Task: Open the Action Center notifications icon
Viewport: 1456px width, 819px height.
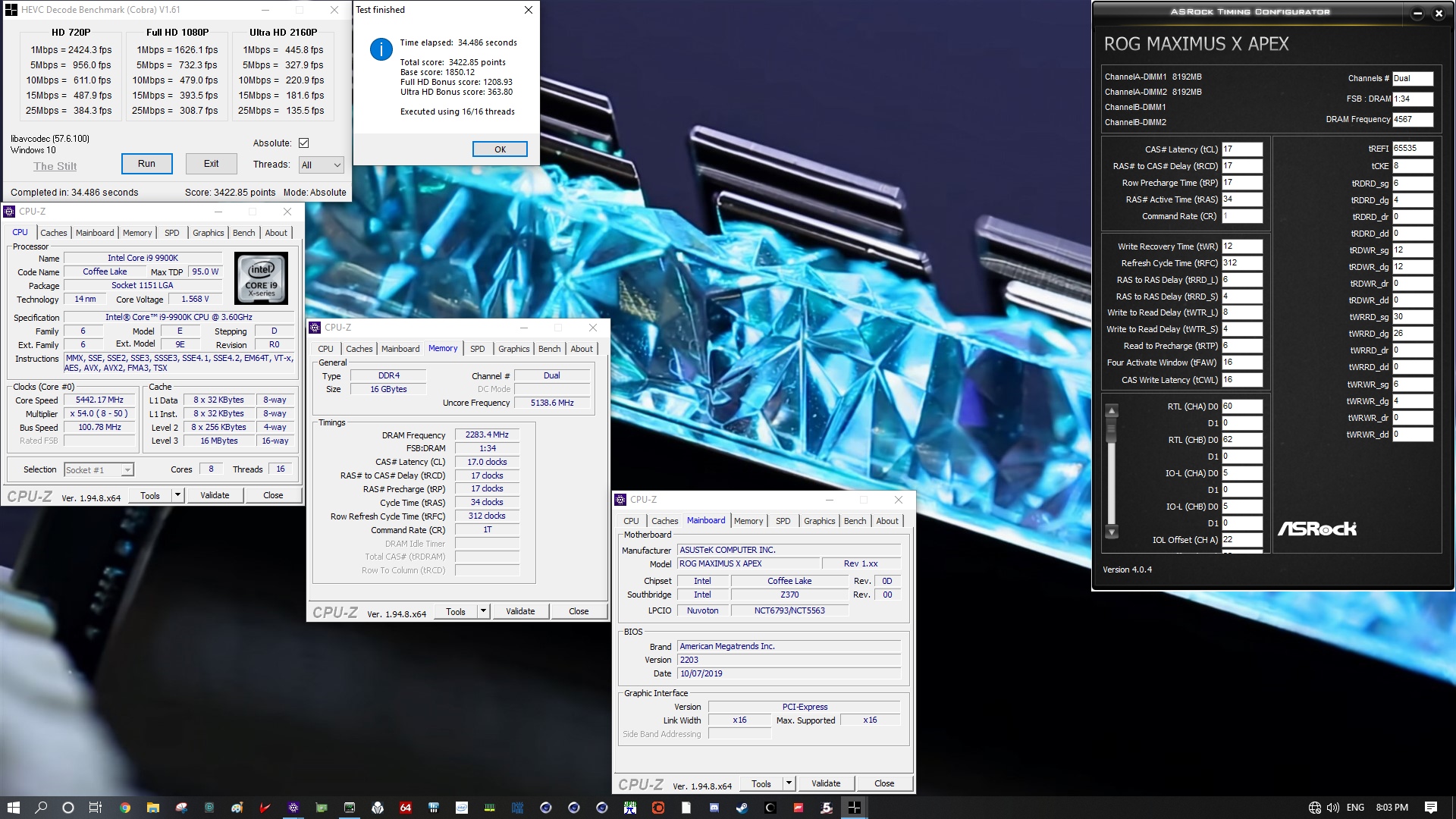Action: coord(1431,808)
